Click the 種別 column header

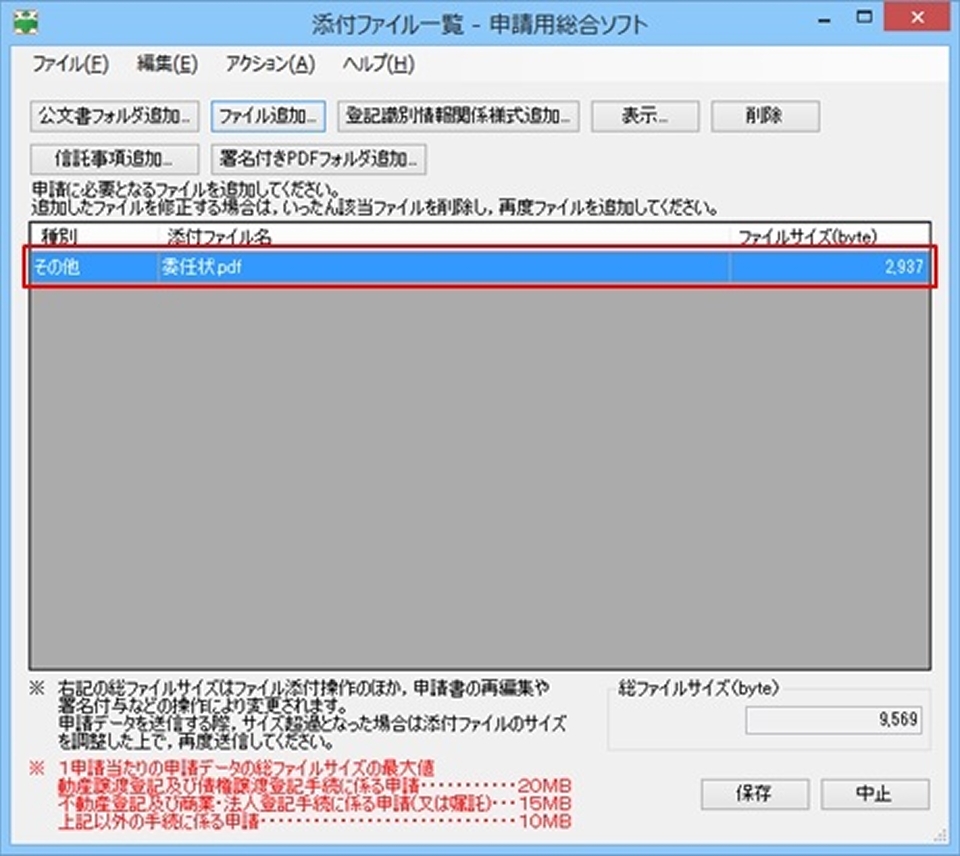[x=50, y=239]
